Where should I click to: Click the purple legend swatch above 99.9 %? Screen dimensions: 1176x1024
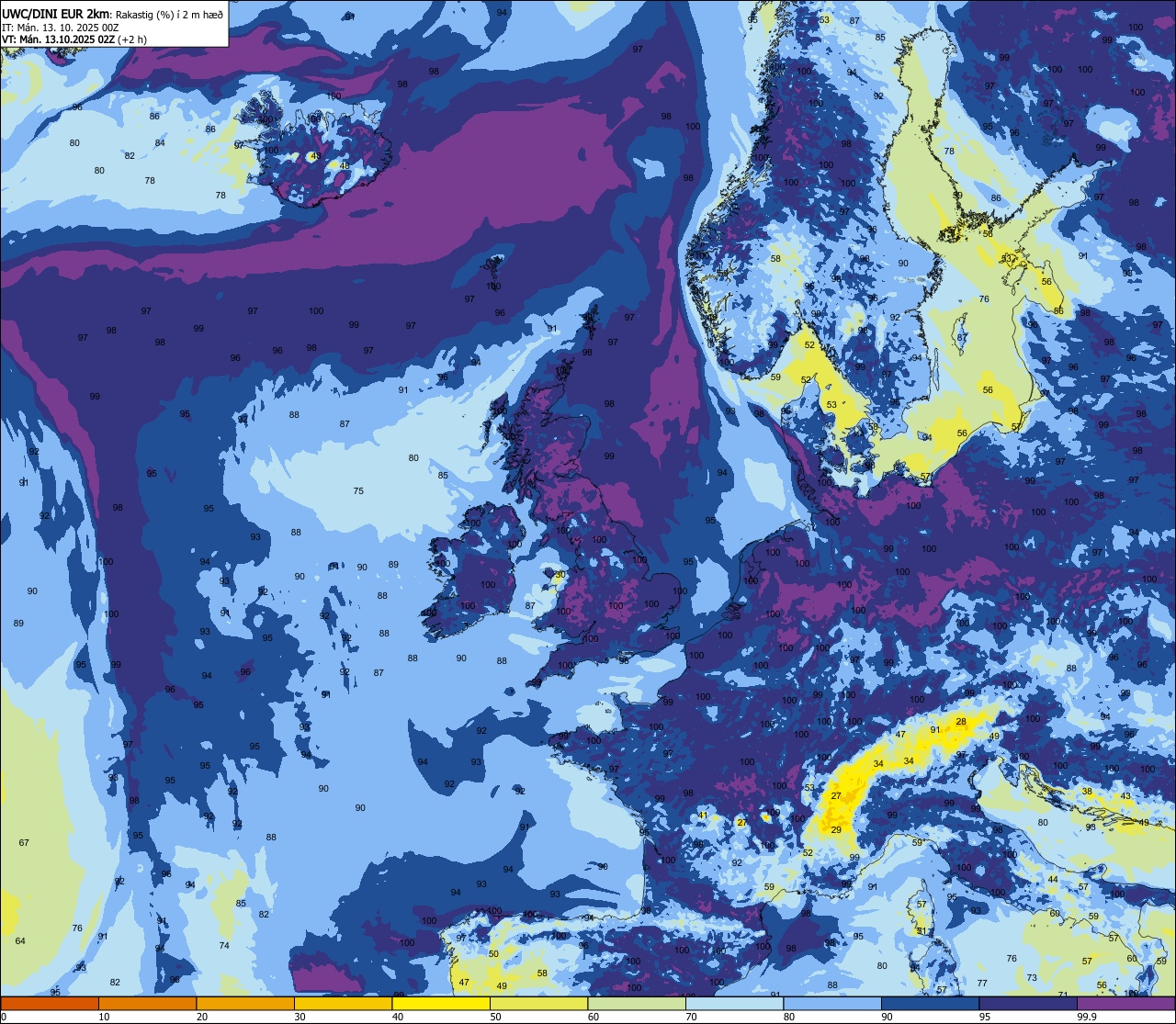(1125, 1003)
